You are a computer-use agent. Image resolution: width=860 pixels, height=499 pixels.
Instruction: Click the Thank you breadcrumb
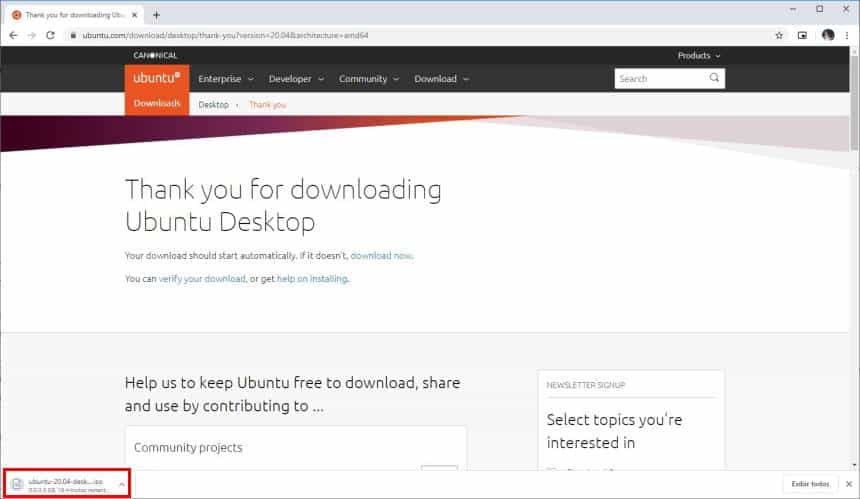pos(268,104)
